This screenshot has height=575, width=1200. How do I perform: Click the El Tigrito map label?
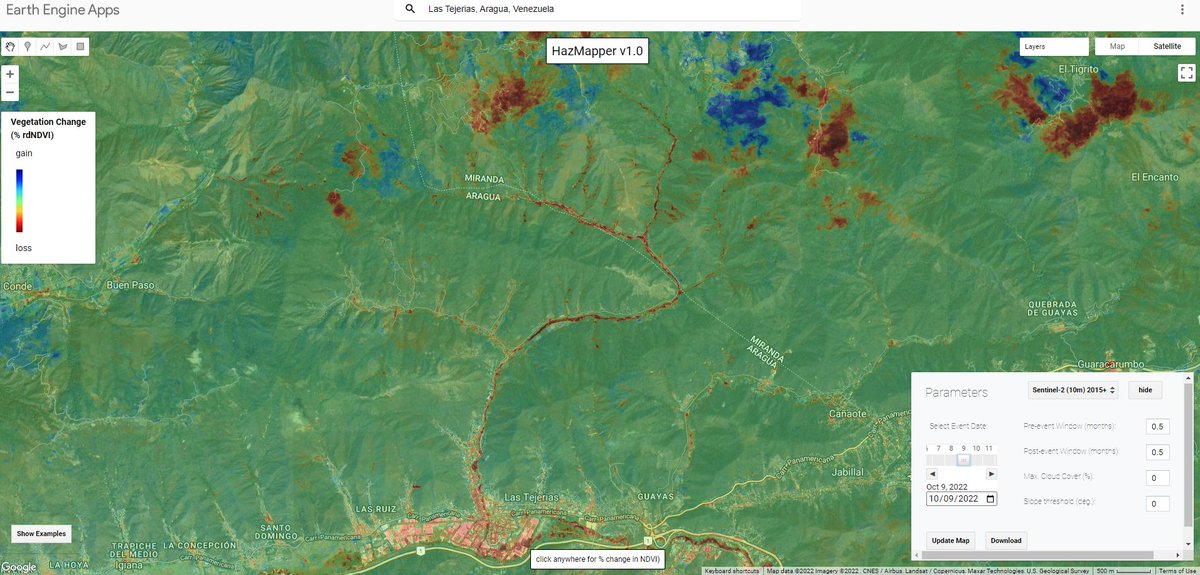tap(1078, 69)
